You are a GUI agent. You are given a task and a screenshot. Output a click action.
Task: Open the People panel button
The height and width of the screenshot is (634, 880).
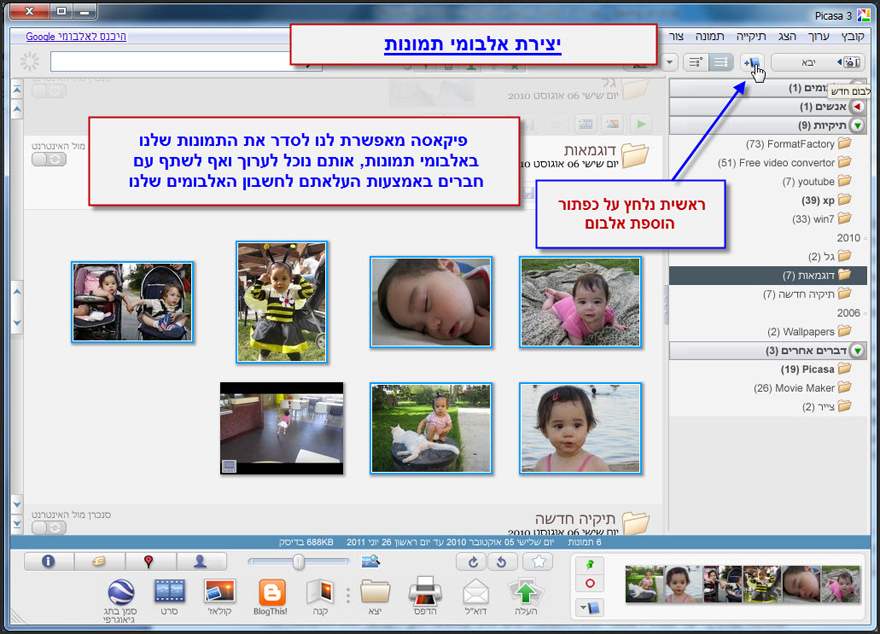click(x=200, y=561)
